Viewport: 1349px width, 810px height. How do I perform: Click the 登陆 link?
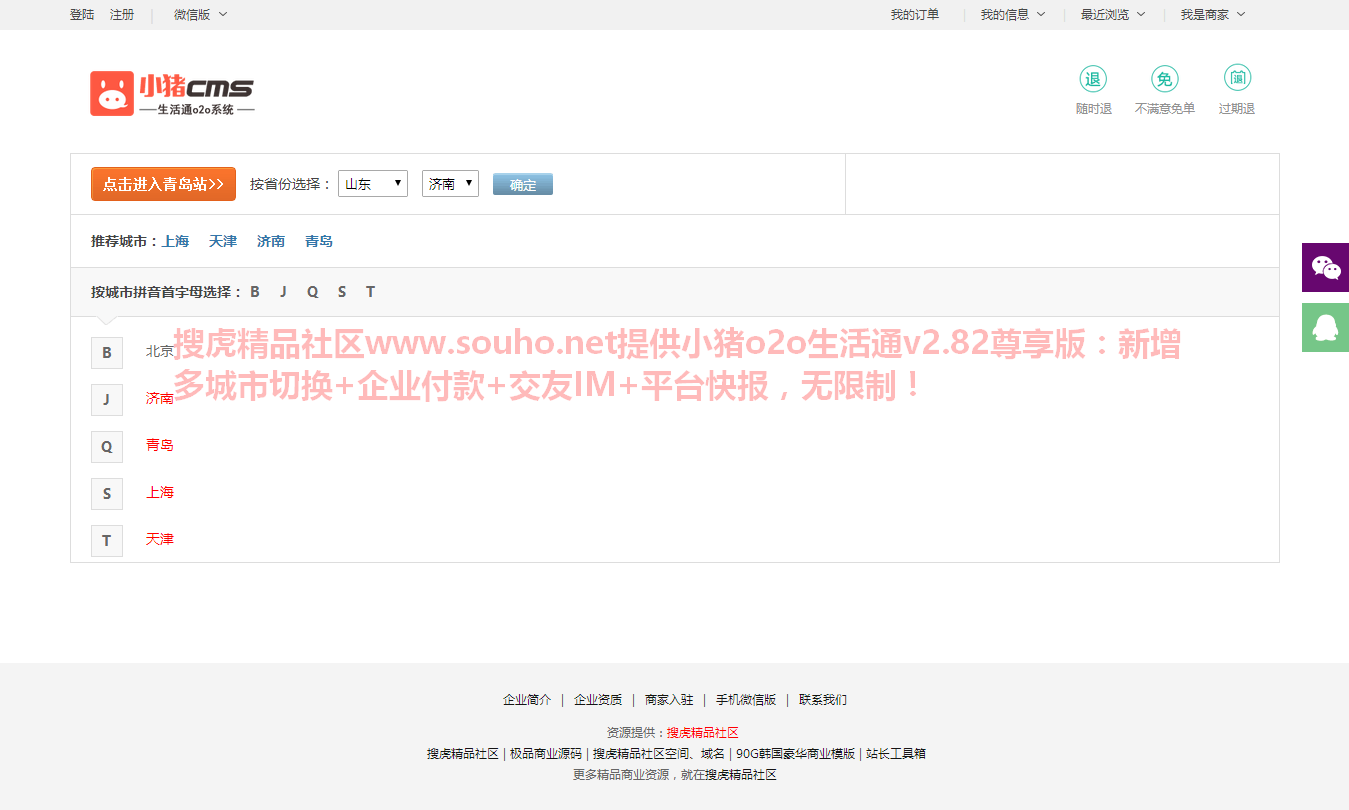coord(82,14)
